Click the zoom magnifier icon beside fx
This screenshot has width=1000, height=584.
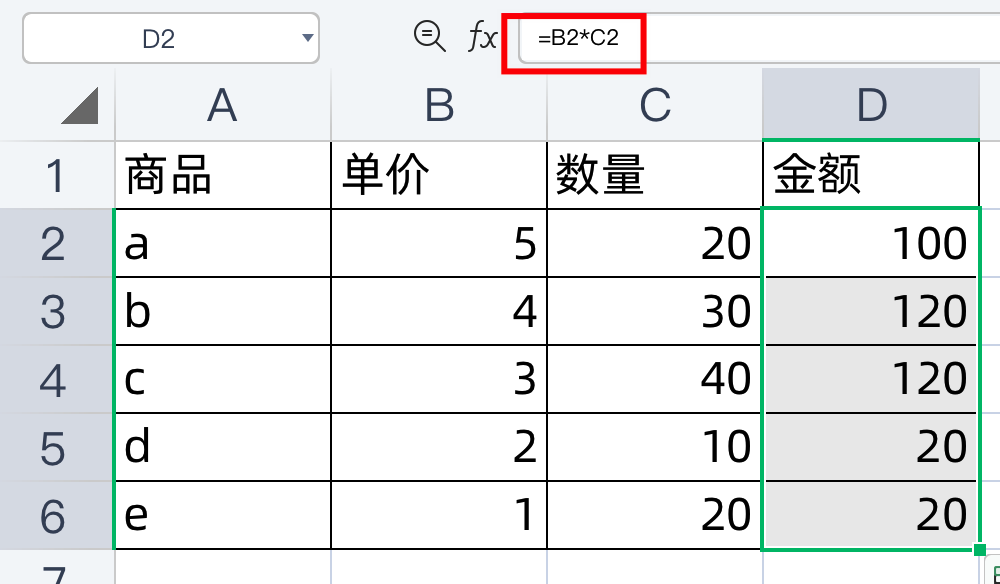click(x=429, y=37)
